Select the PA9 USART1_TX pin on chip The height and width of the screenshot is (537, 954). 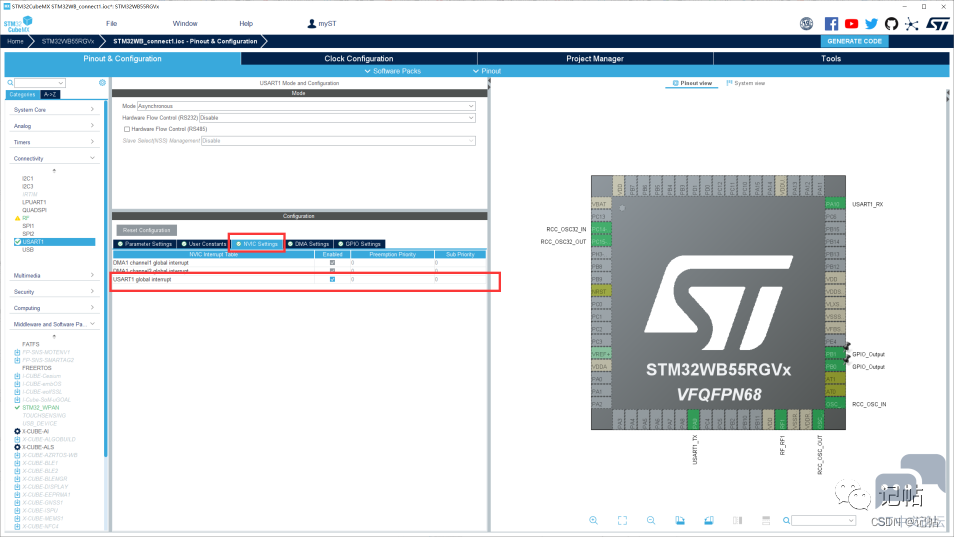click(694, 420)
